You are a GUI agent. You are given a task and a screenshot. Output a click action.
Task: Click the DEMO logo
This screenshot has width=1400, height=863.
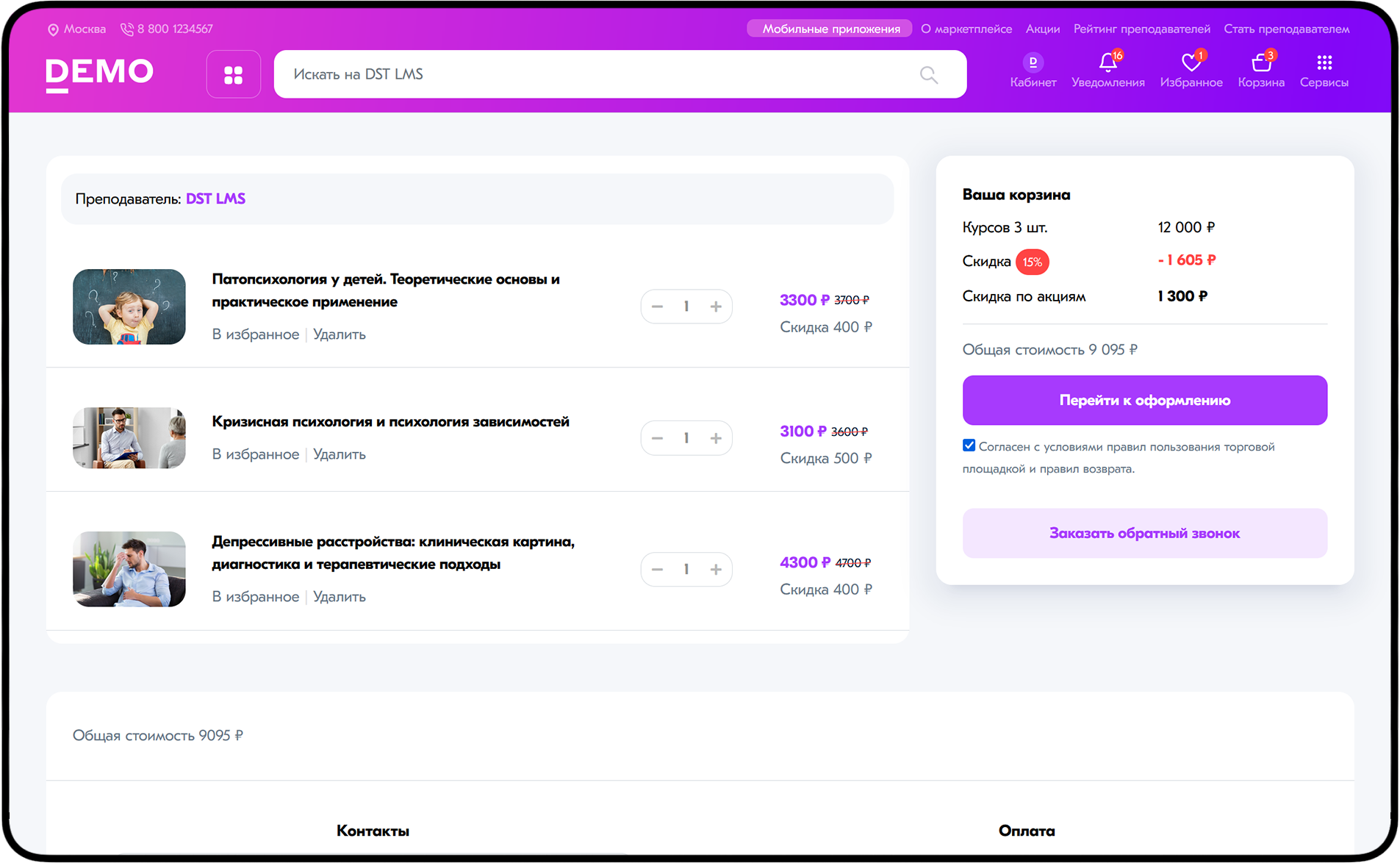pyautogui.click(x=100, y=74)
